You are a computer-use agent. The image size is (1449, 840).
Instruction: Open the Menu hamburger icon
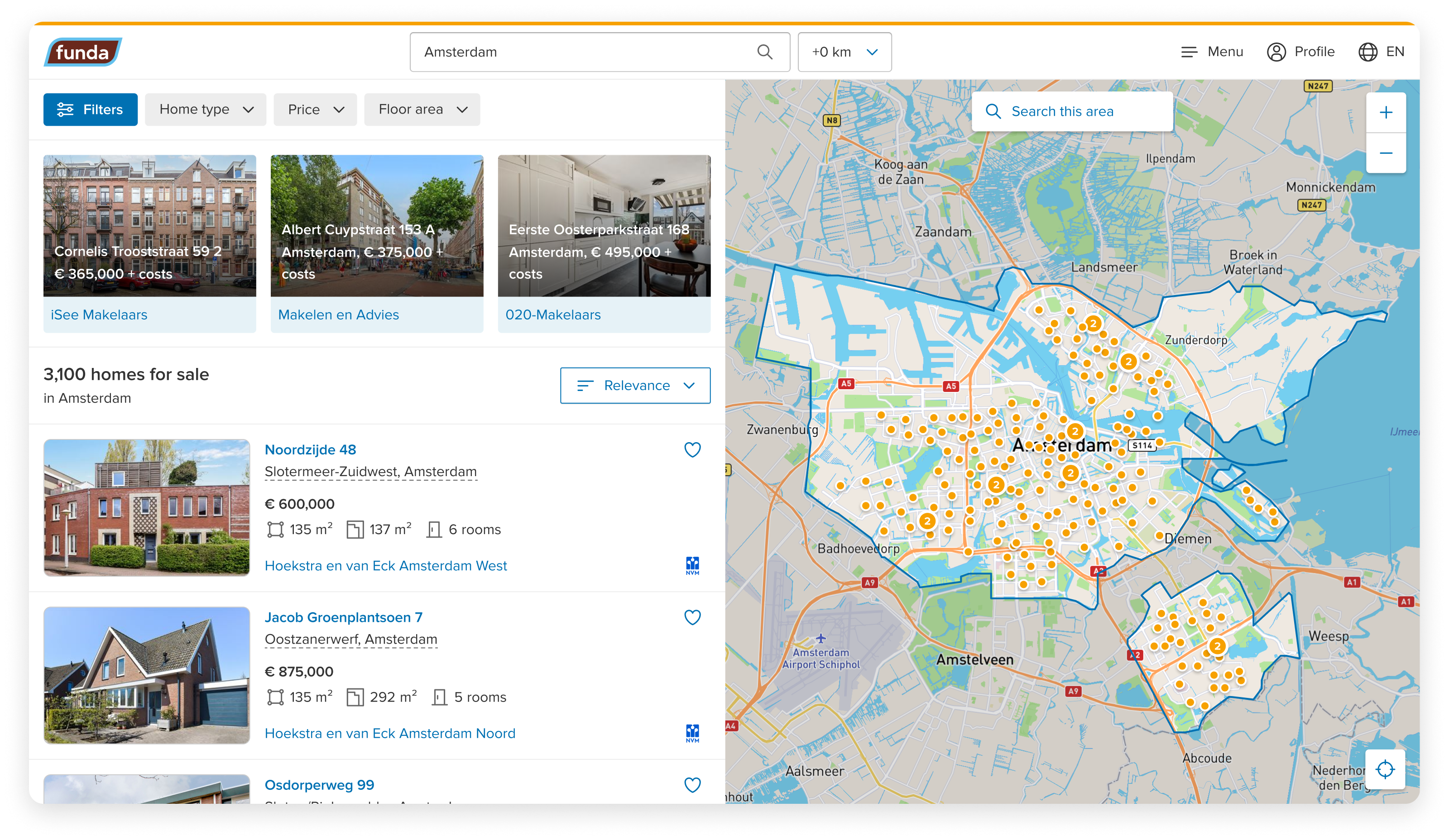click(1189, 52)
